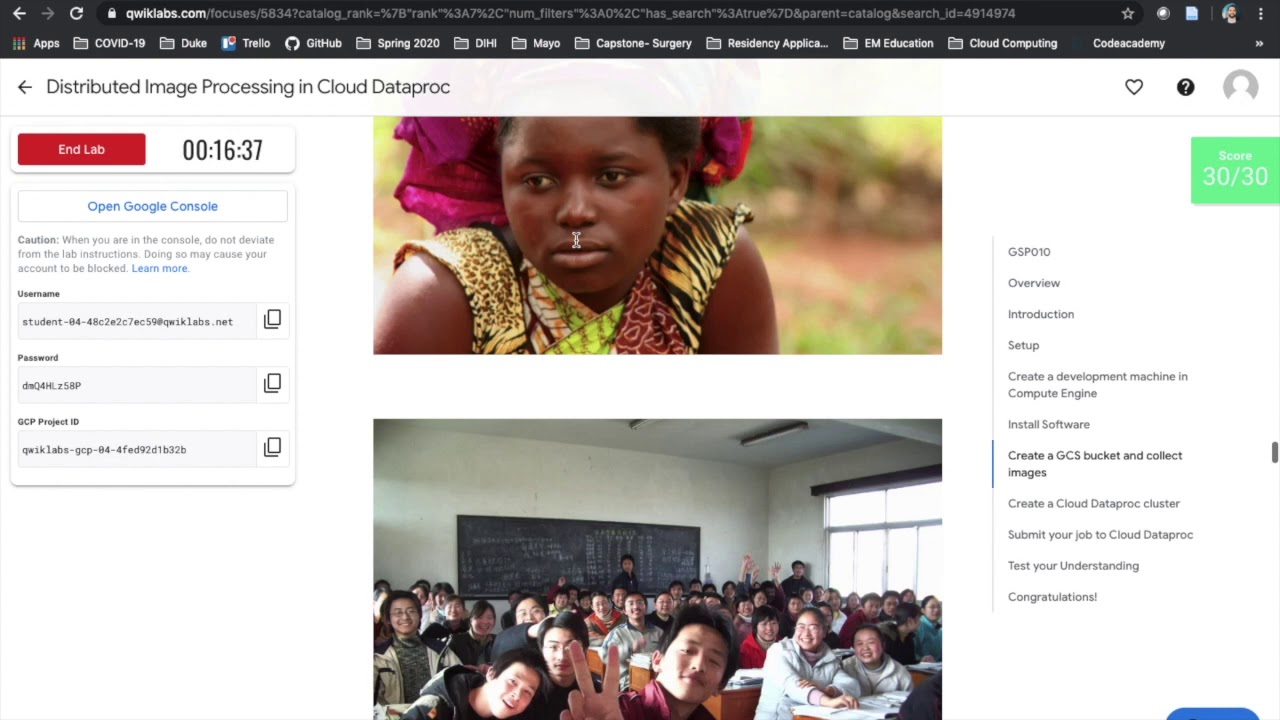Open the COVID-19 bookmarks folder
1280x720 pixels.
[109, 44]
